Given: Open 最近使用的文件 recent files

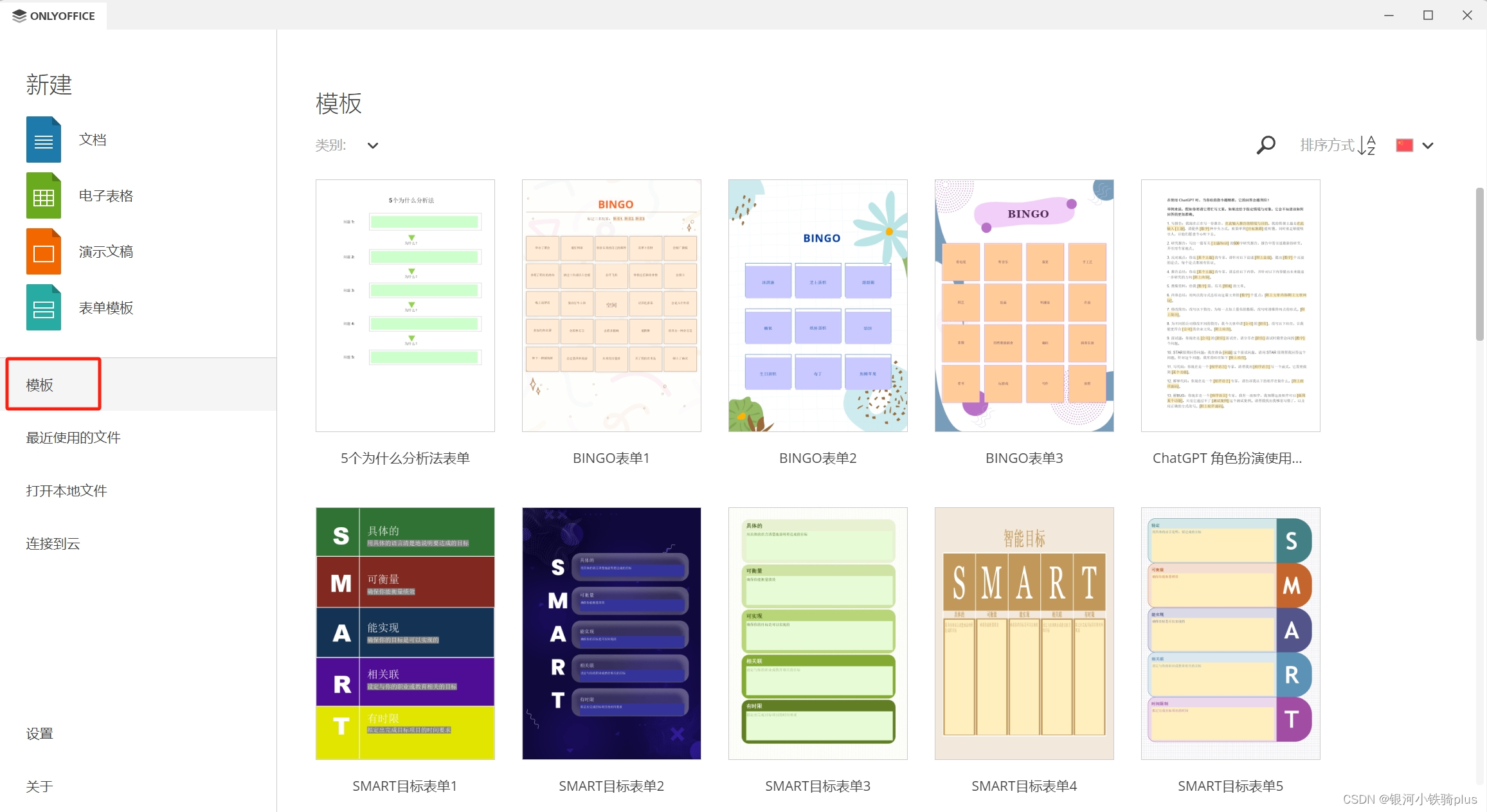Looking at the screenshot, I should point(73,438).
